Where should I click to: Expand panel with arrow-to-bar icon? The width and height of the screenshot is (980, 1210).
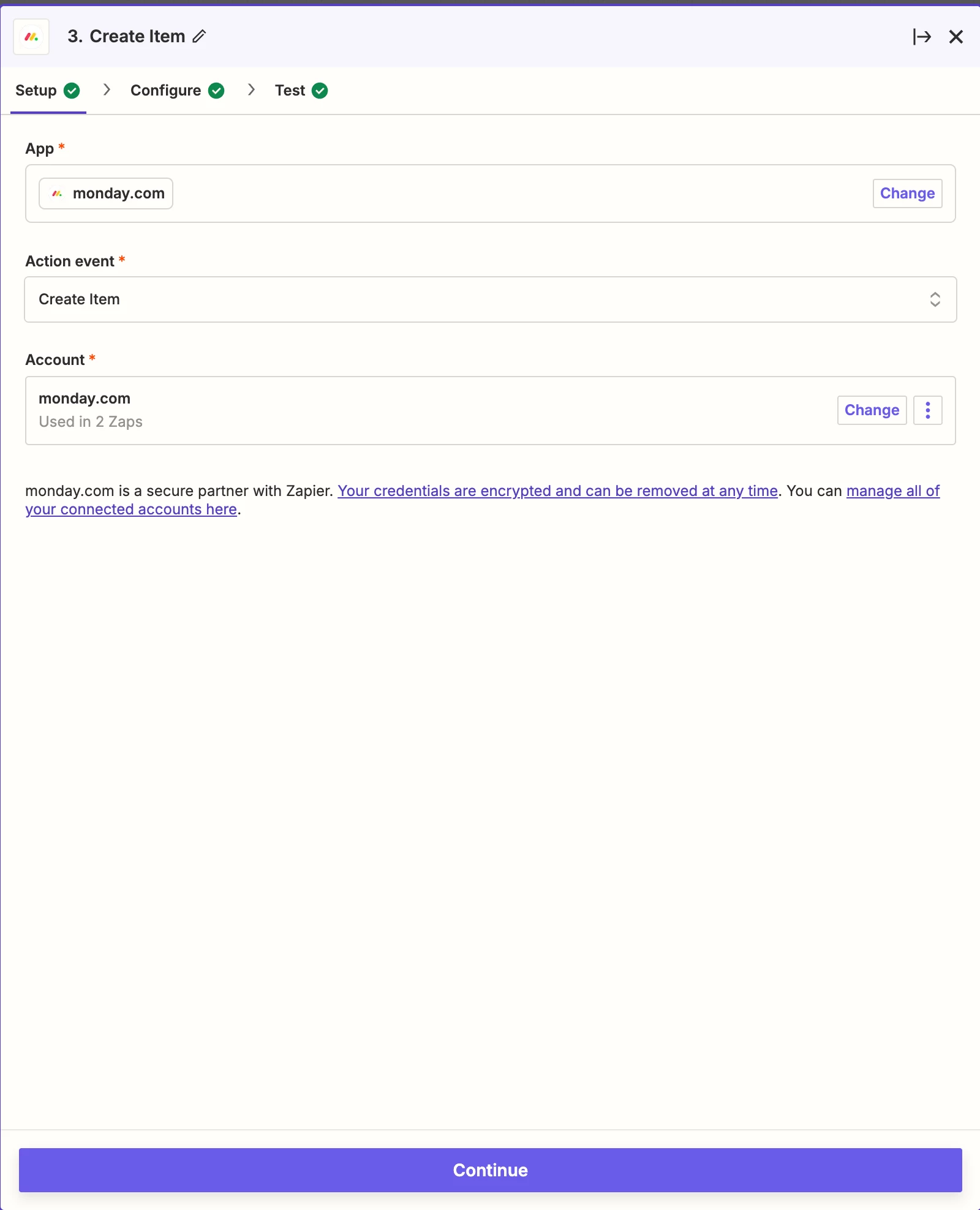coord(922,37)
